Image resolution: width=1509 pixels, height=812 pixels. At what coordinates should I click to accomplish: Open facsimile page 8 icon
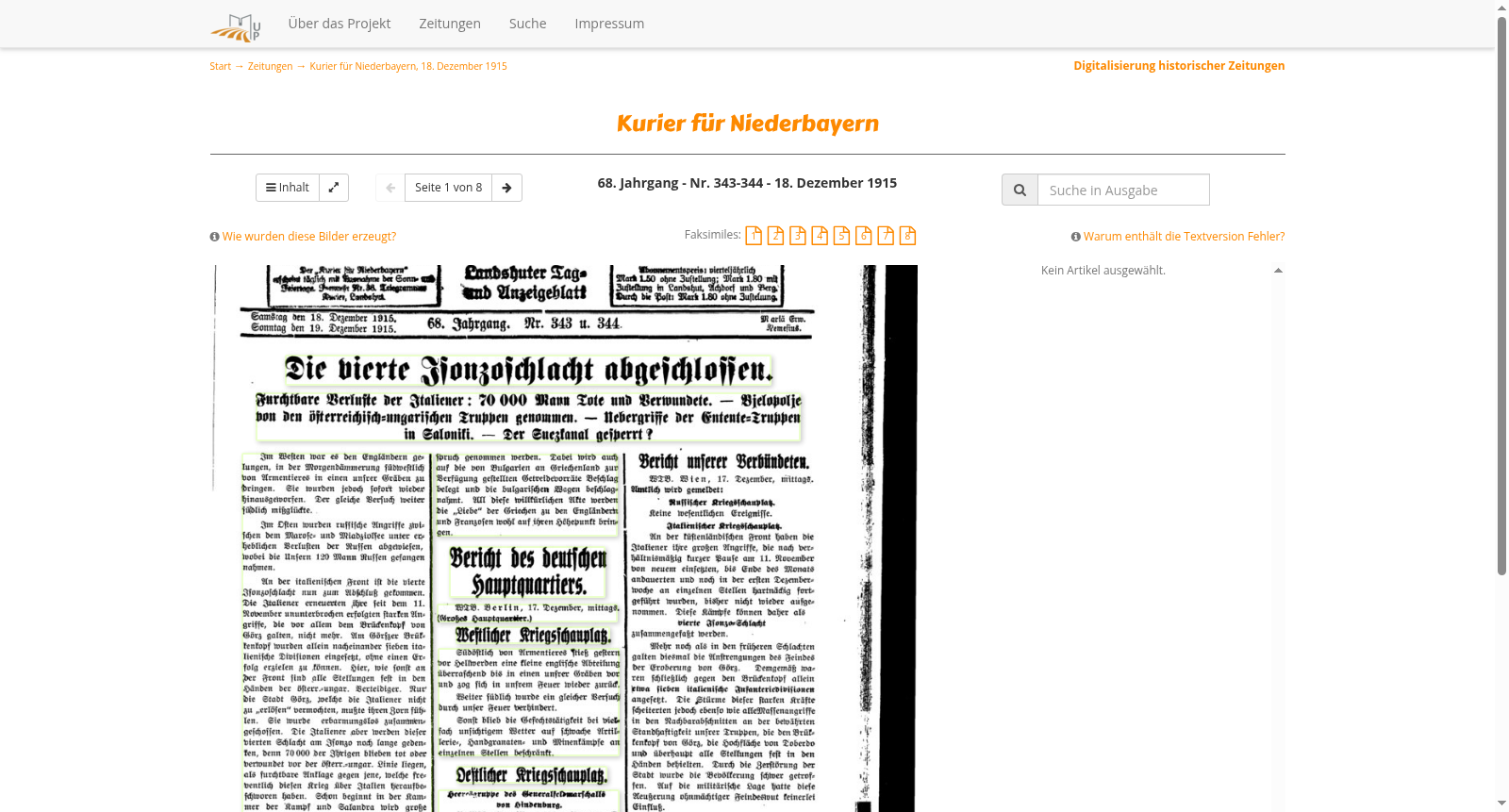coord(907,236)
